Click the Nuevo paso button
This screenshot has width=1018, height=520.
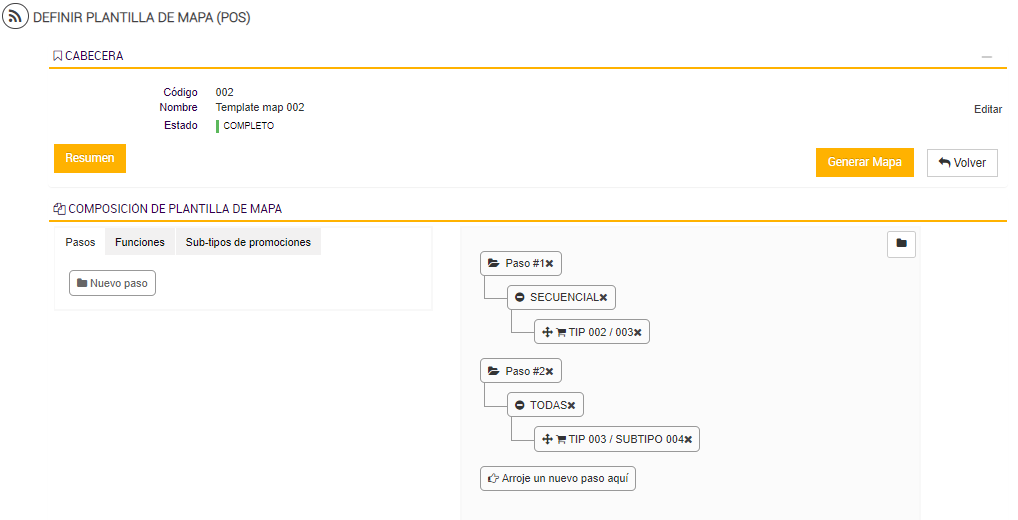pyautogui.click(x=112, y=283)
